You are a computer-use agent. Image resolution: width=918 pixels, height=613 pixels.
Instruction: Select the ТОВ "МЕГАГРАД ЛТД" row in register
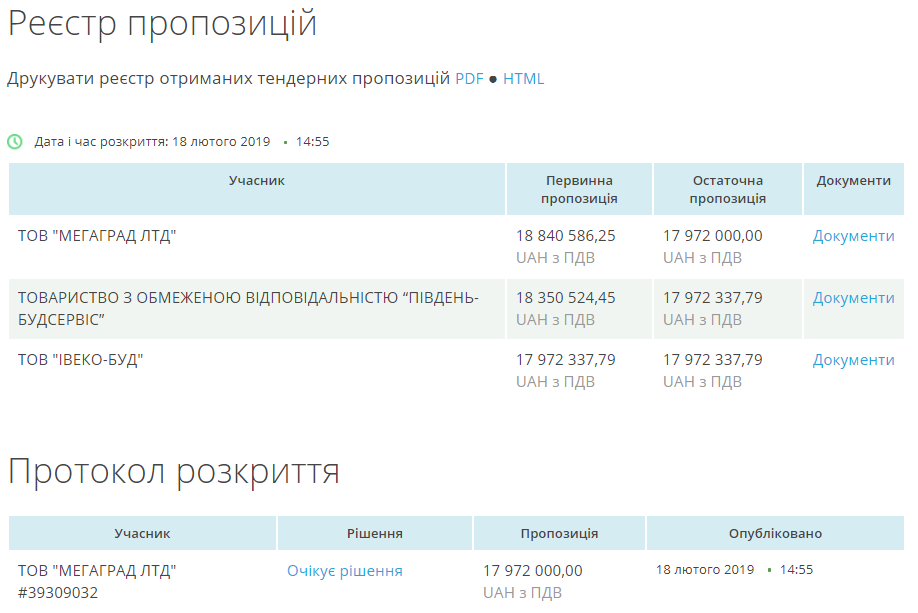coord(97,236)
